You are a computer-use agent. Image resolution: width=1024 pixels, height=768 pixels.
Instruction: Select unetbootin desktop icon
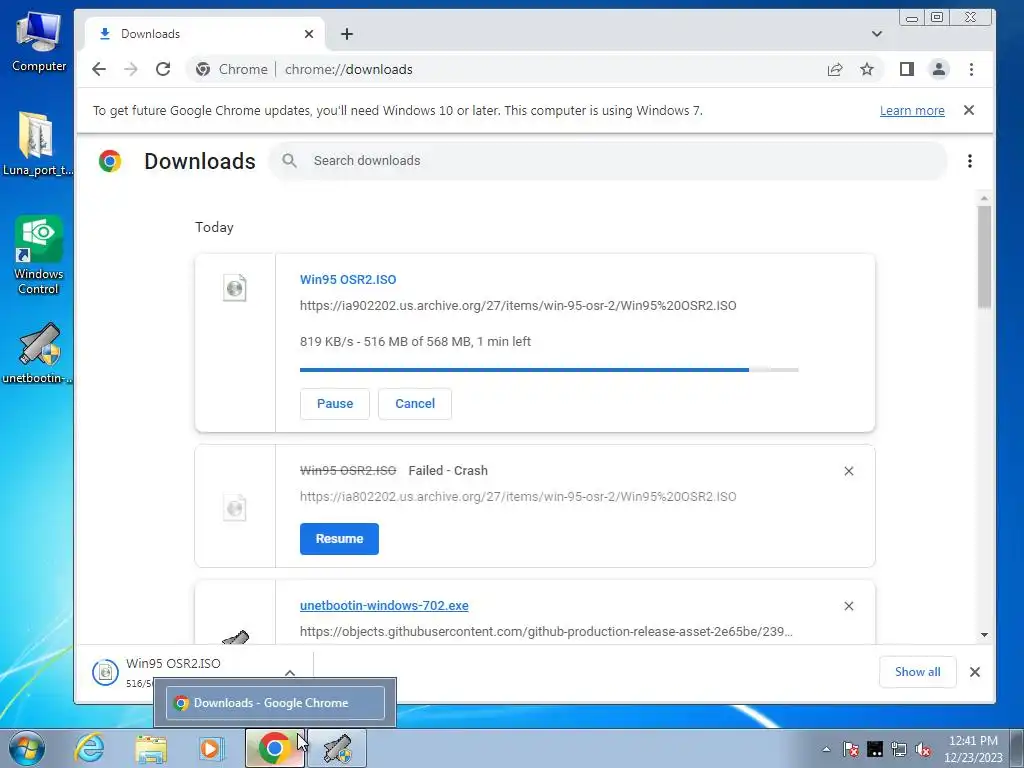tap(37, 354)
